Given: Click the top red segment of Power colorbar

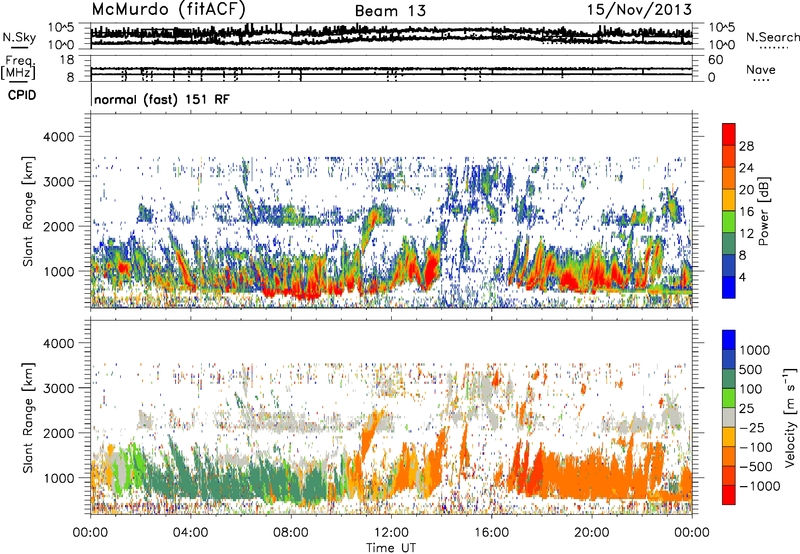Looking at the screenshot, I should (729, 134).
